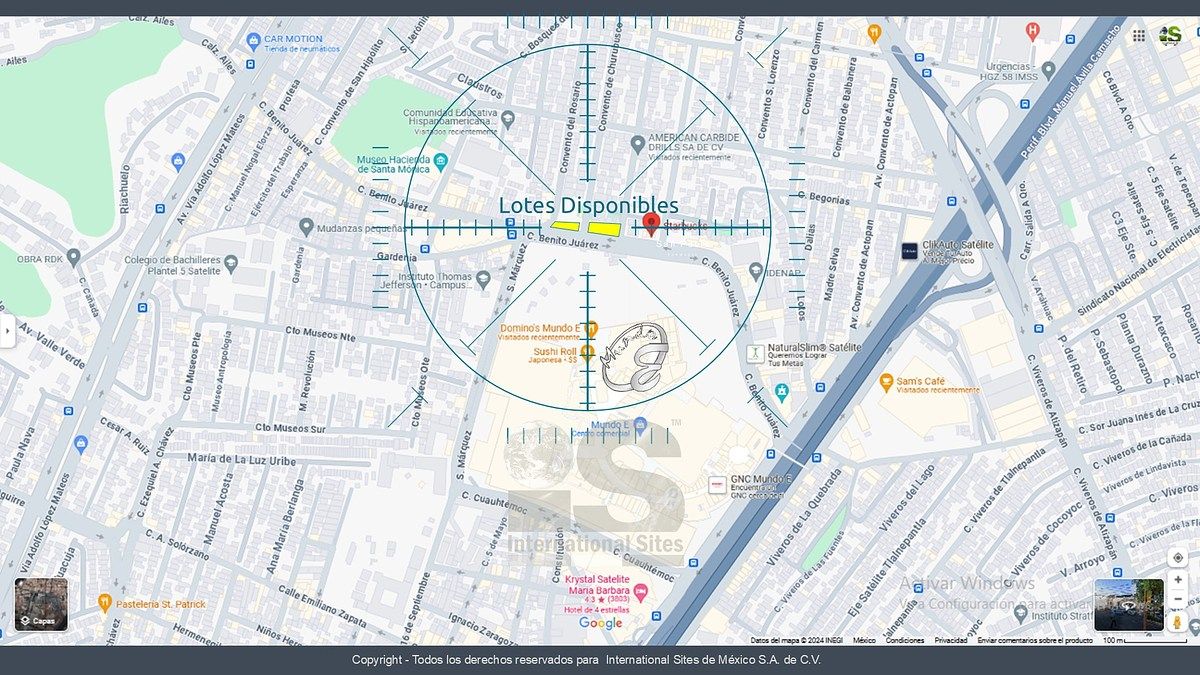1200x675 pixels.
Task: Select the yellow Pegman Street View icon
Action: 1177,622
